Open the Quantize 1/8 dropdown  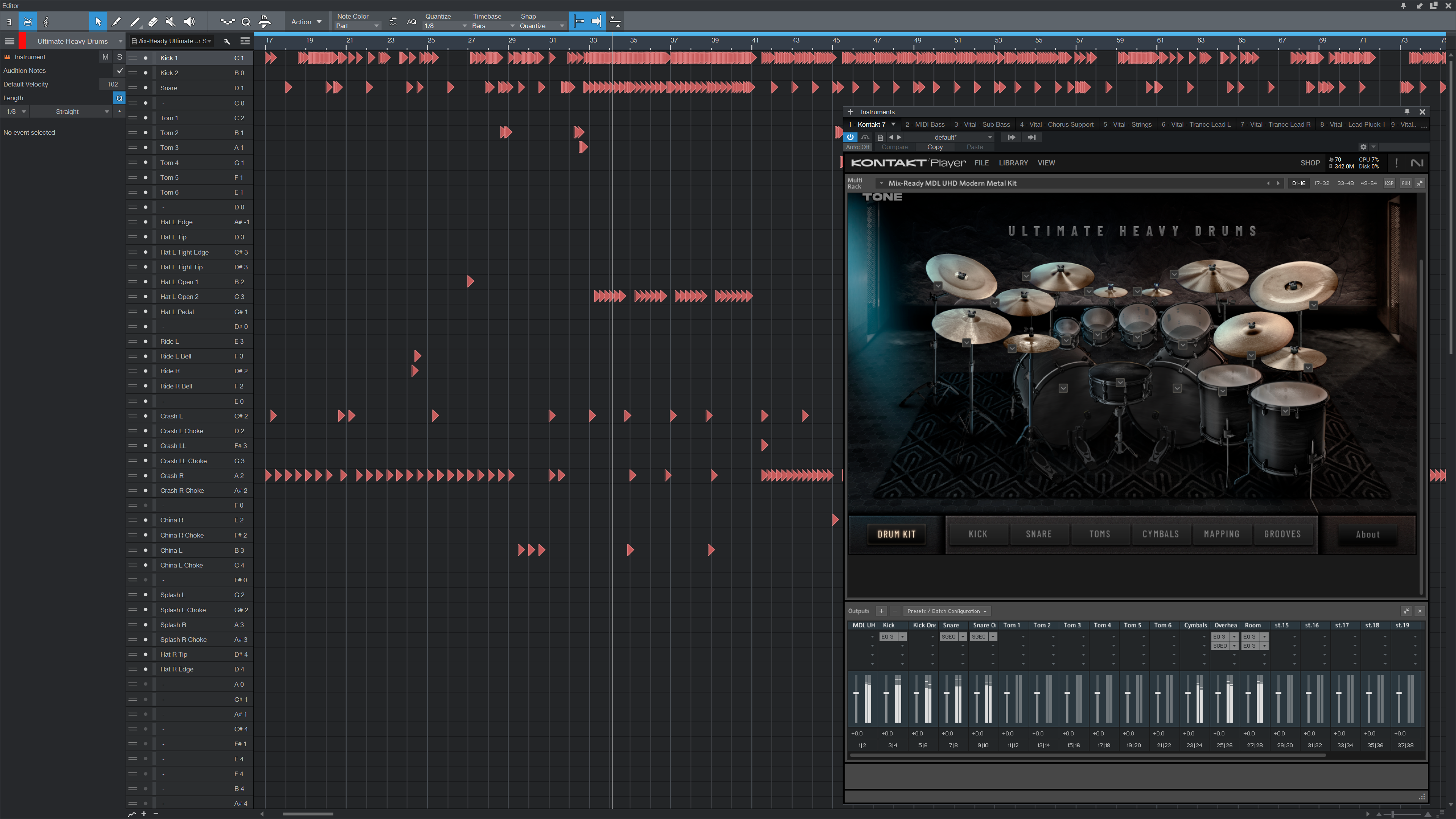(446, 26)
